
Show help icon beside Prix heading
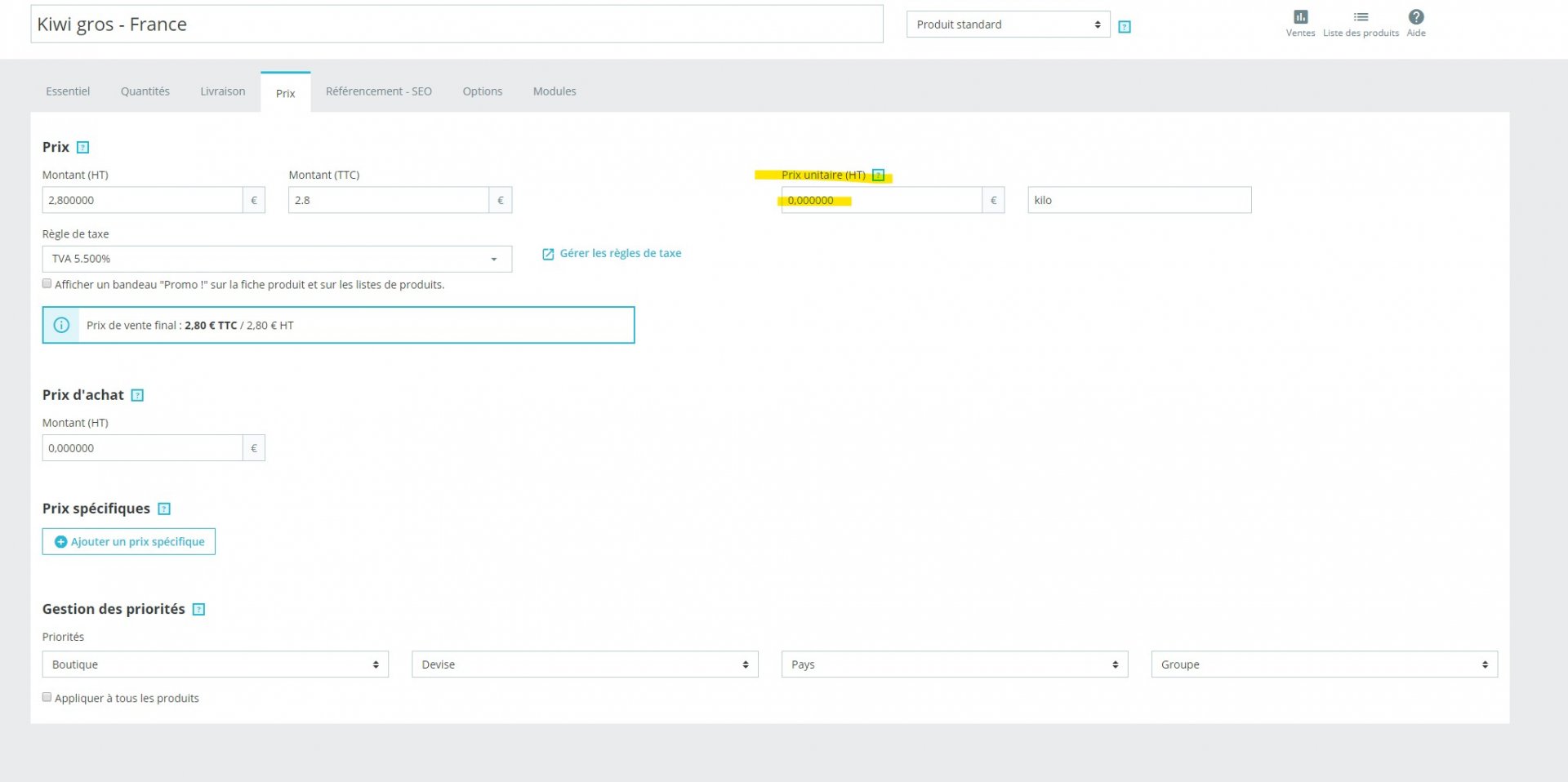82,148
